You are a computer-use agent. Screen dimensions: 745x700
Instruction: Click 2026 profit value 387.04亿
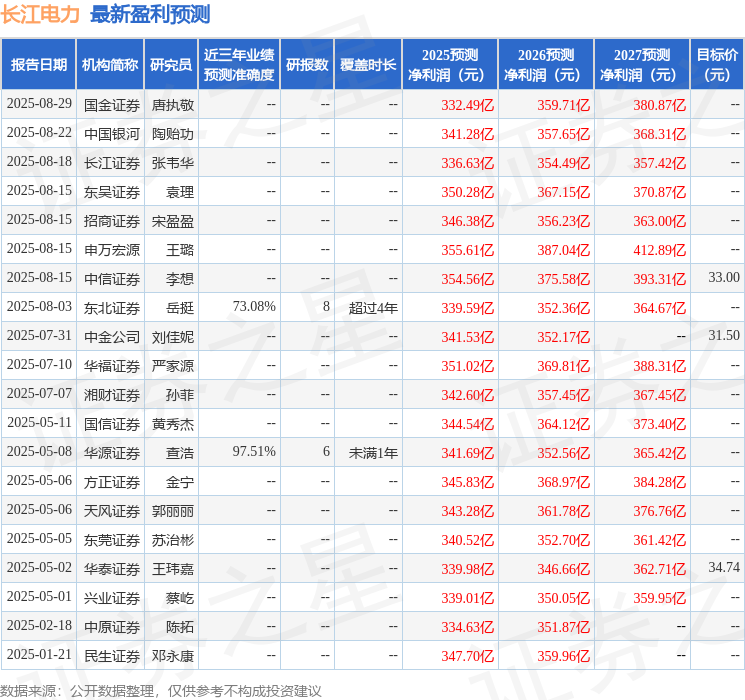(564, 250)
